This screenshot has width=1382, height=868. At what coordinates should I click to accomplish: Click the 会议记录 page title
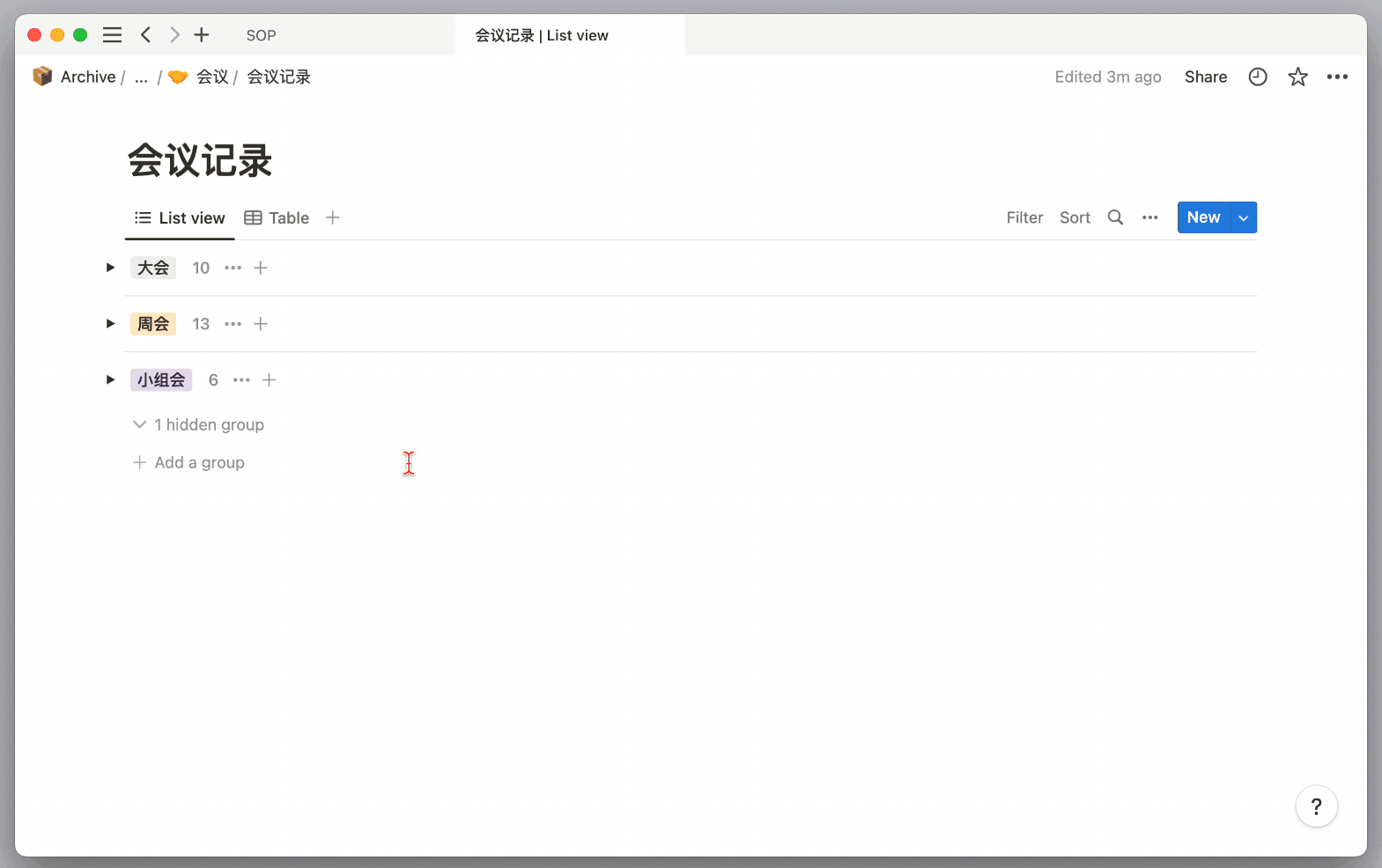(x=200, y=160)
